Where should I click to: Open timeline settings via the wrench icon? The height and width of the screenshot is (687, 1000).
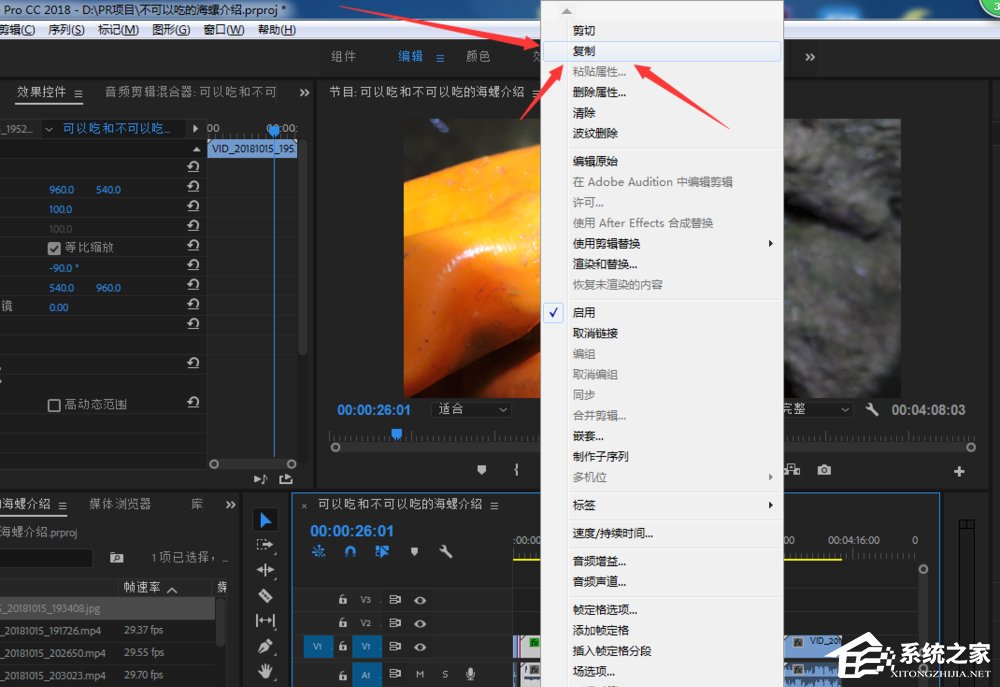pos(444,551)
